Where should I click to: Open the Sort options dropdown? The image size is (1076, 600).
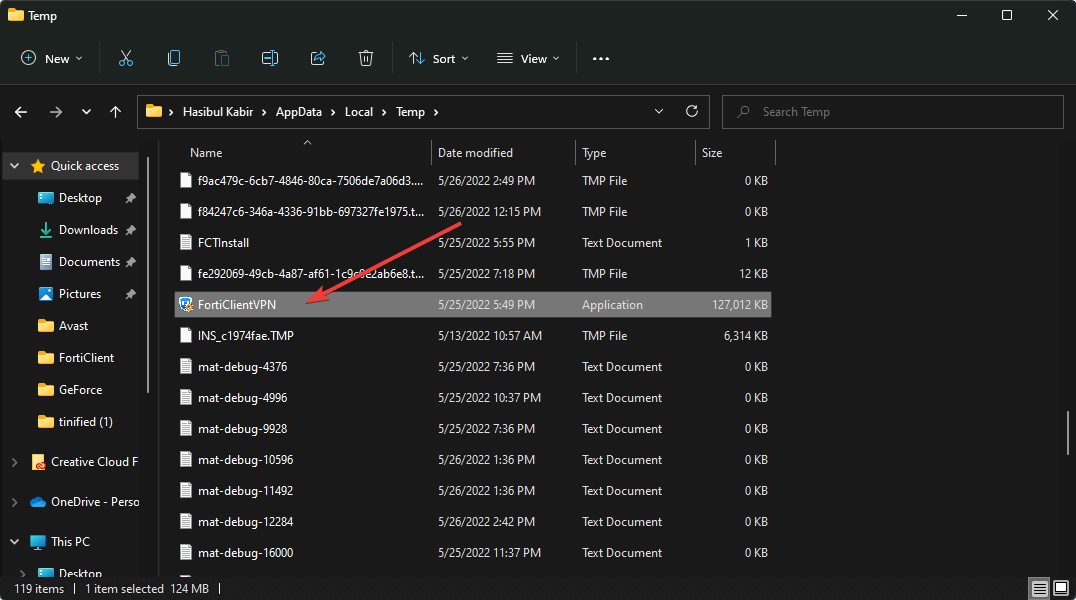tap(438, 58)
